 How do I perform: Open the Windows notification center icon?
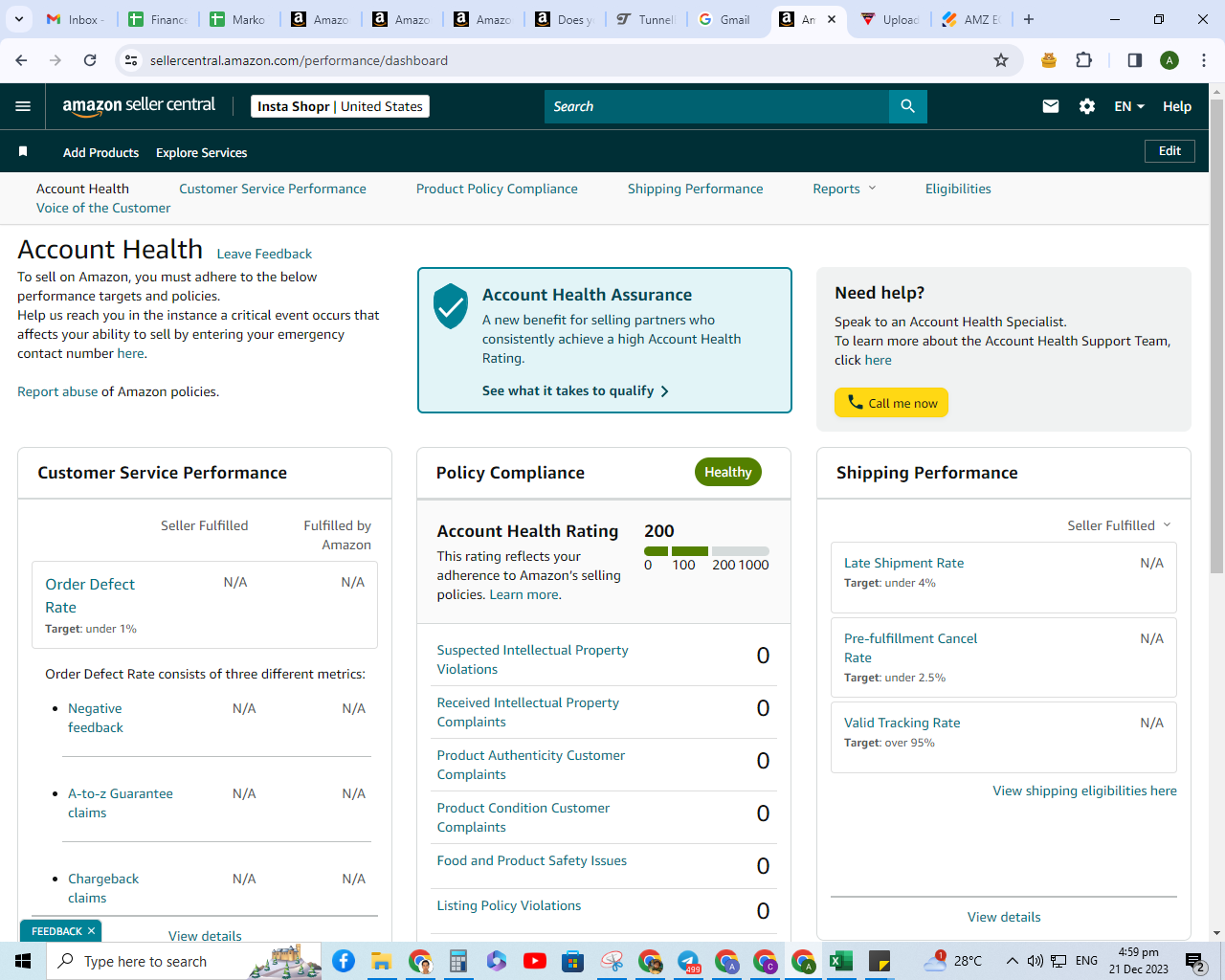[1195, 961]
